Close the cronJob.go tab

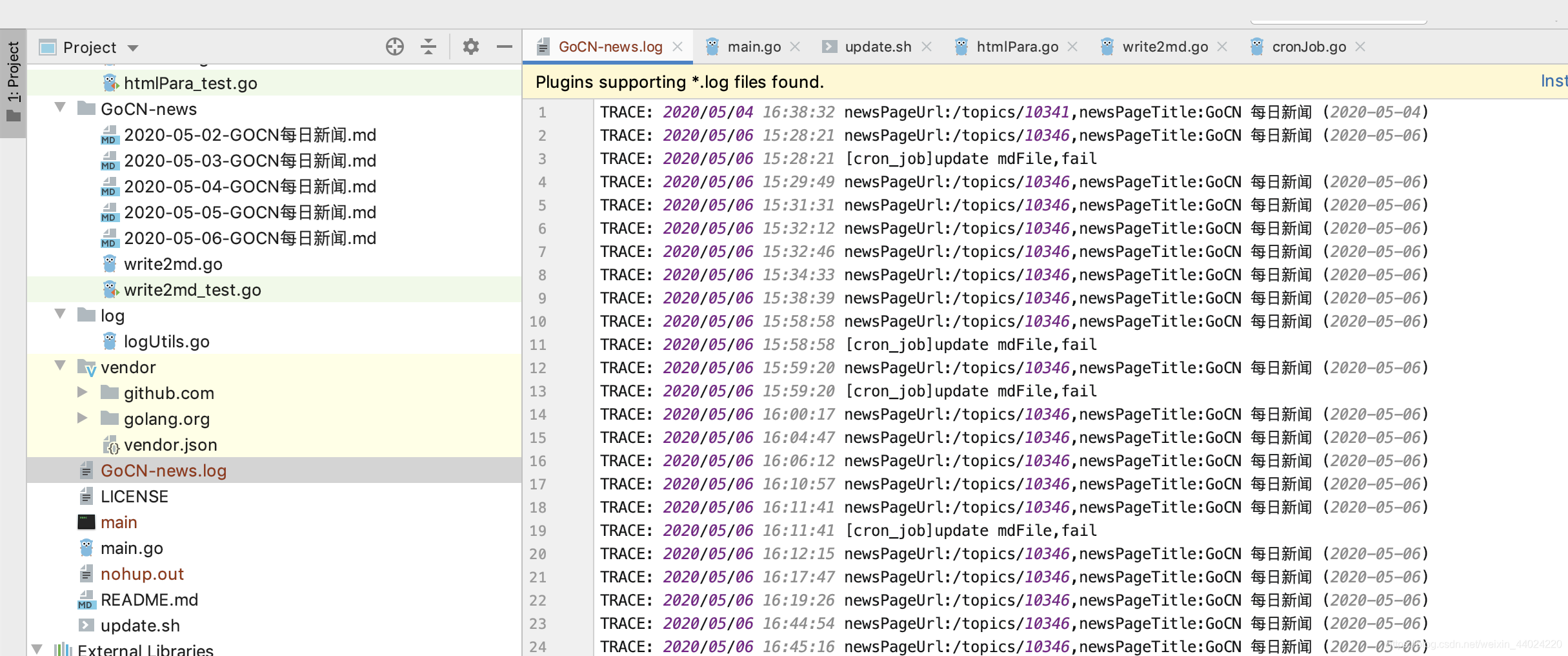[x=1360, y=46]
